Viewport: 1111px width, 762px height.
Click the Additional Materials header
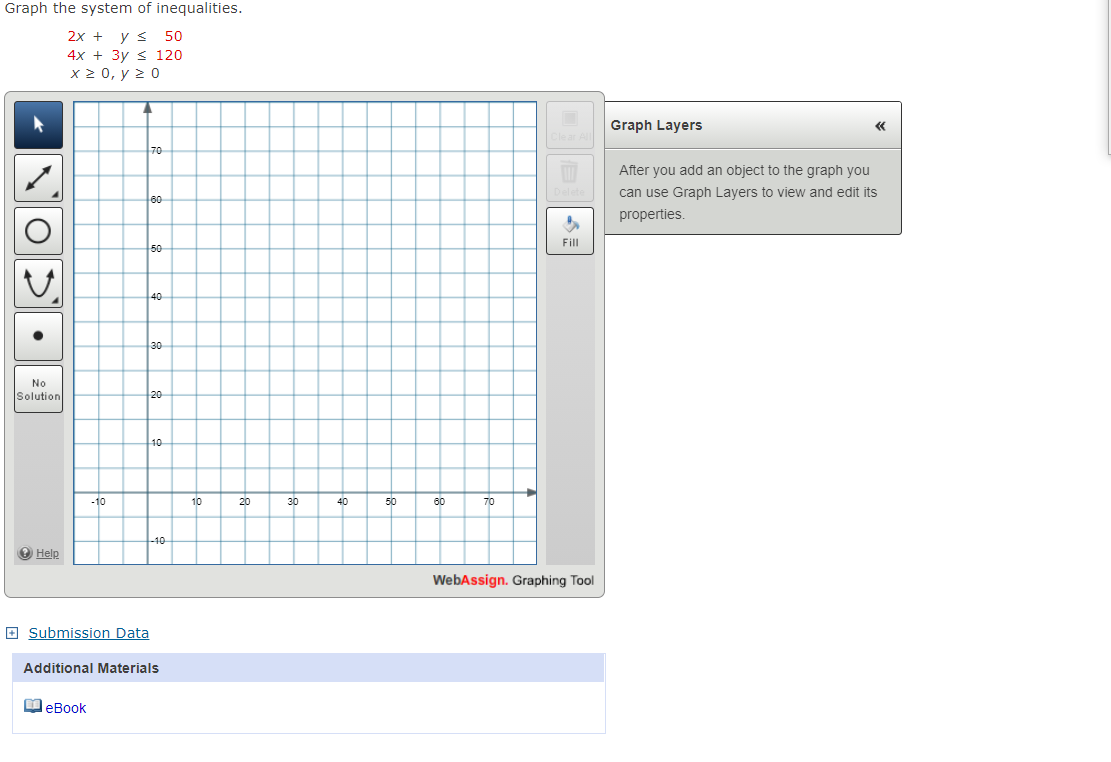91,667
